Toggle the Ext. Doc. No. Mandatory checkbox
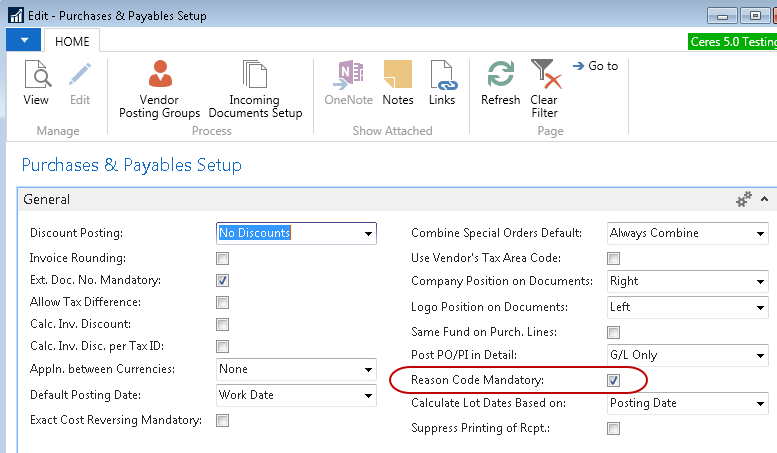 pyautogui.click(x=223, y=281)
